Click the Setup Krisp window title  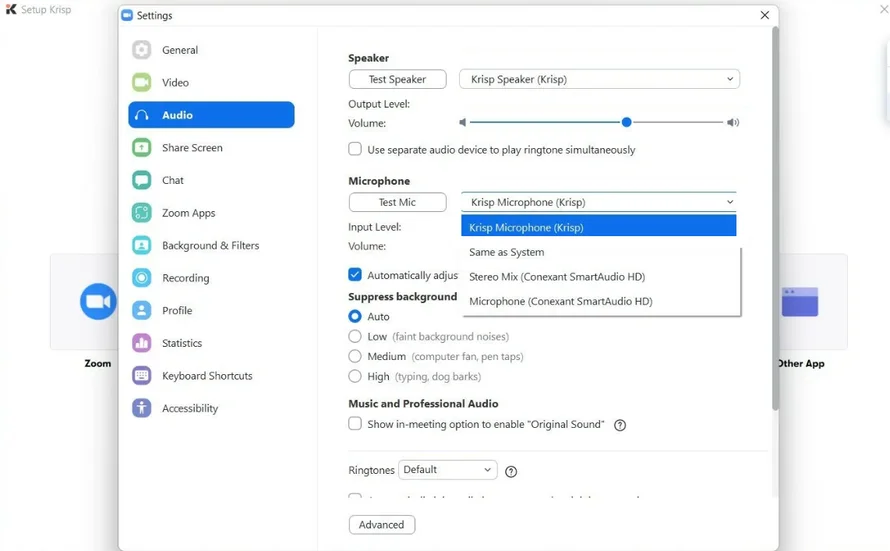coord(46,10)
